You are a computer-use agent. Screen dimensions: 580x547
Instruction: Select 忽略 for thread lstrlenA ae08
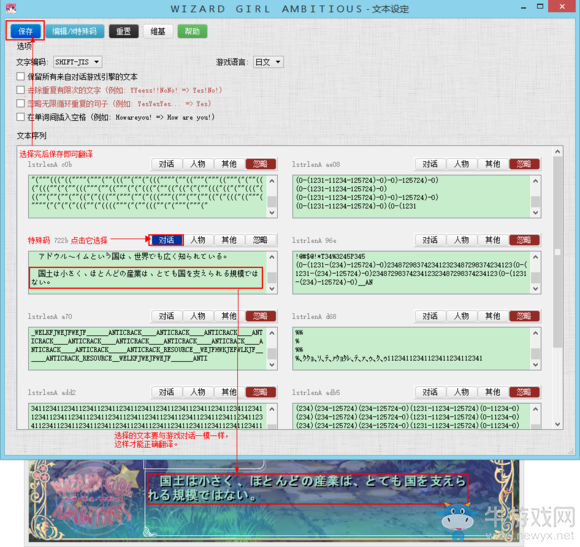524,164
